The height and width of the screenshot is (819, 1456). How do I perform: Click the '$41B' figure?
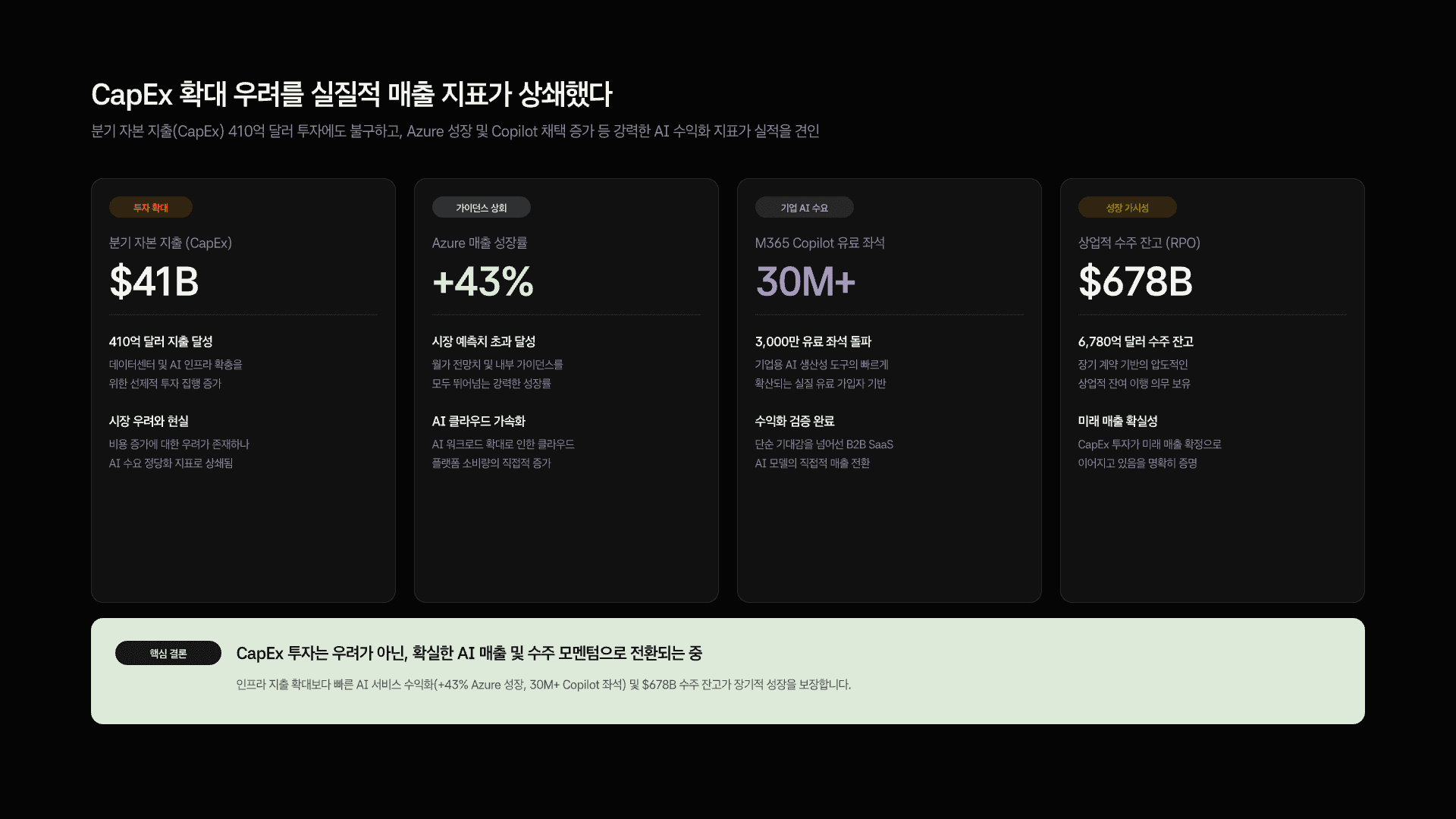pyautogui.click(x=154, y=281)
